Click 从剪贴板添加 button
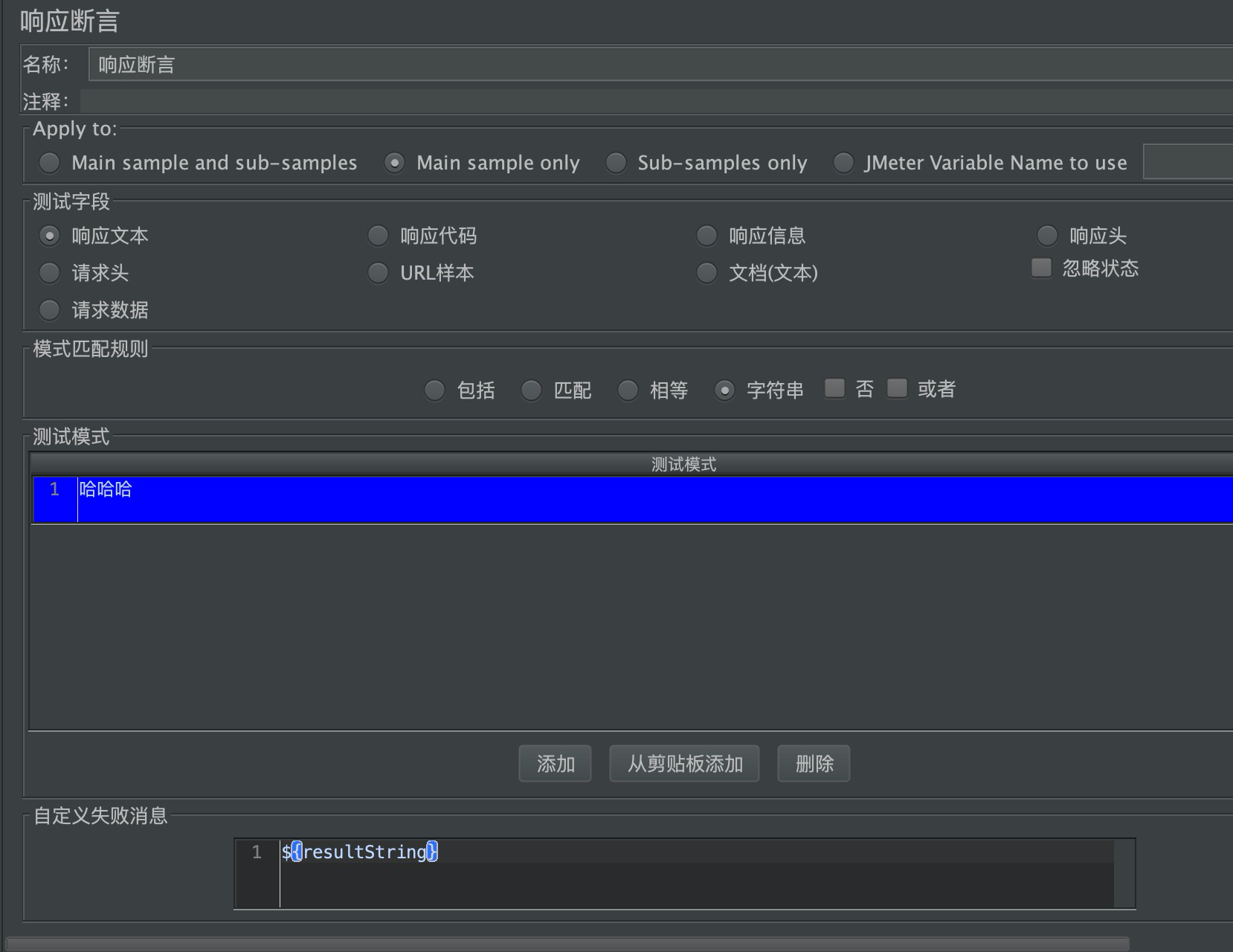 click(x=683, y=763)
